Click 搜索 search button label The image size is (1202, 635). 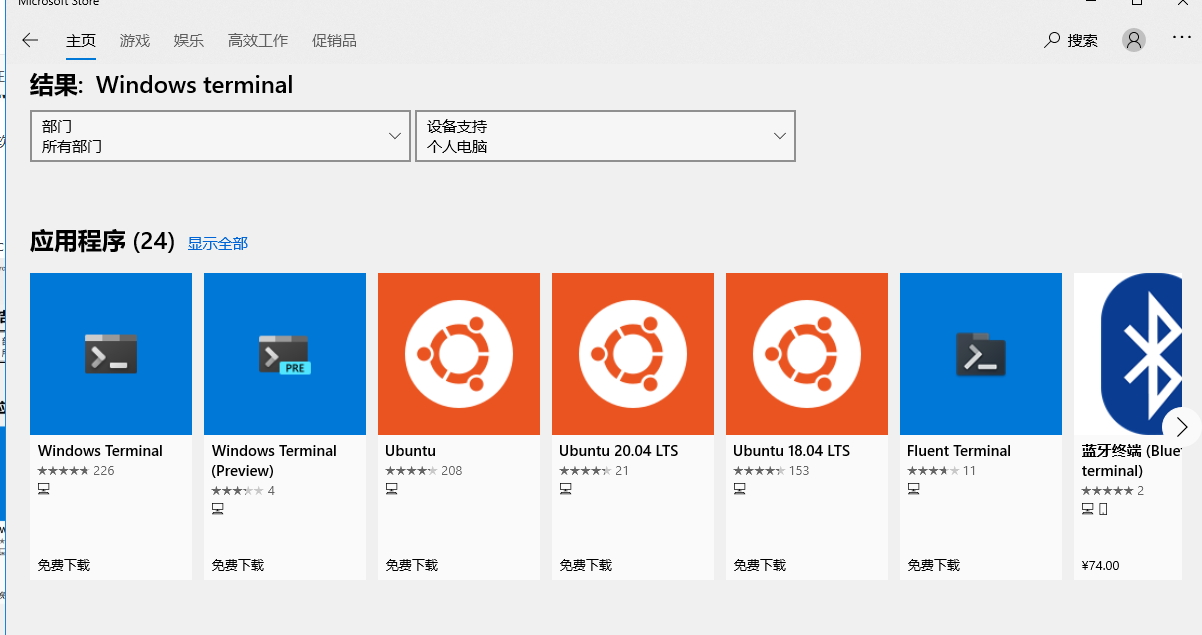click(x=1083, y=41)
